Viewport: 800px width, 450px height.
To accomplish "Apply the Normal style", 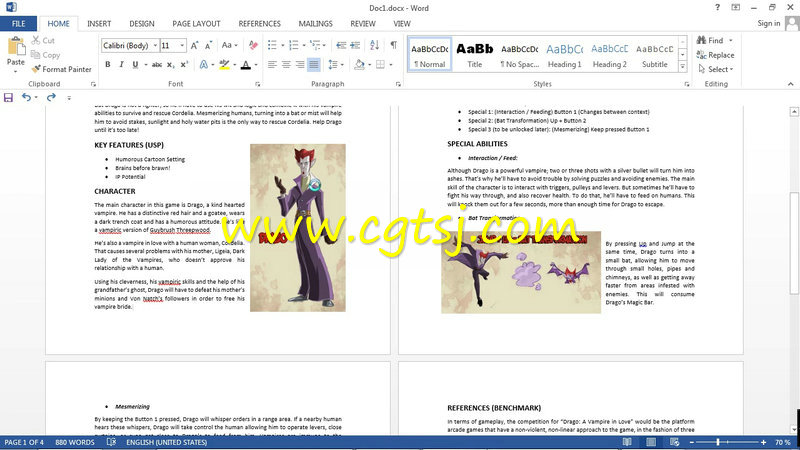I will [x=430, y=54].
